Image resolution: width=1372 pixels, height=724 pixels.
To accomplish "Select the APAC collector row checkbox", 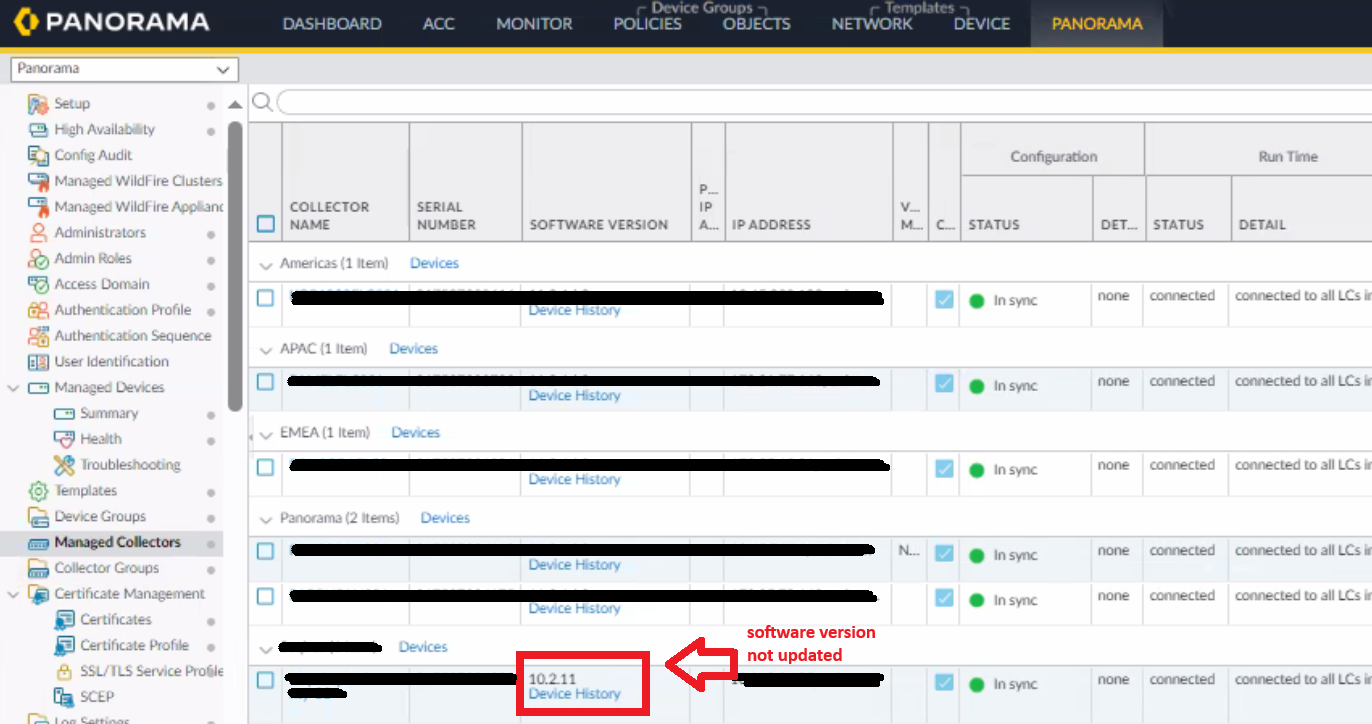I will click(x=265, y=382).
